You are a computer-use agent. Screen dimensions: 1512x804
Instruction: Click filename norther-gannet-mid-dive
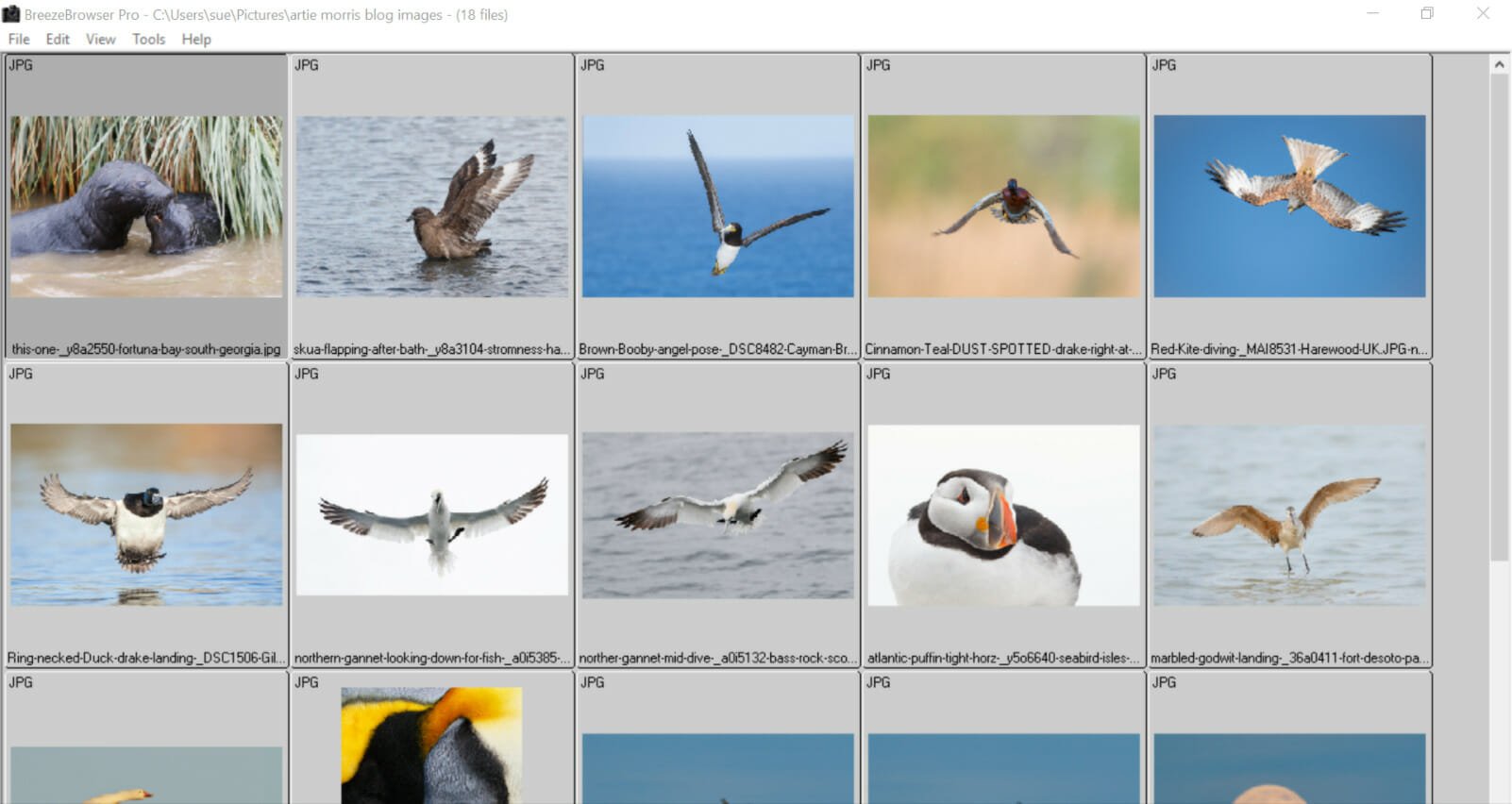(717, 658)
